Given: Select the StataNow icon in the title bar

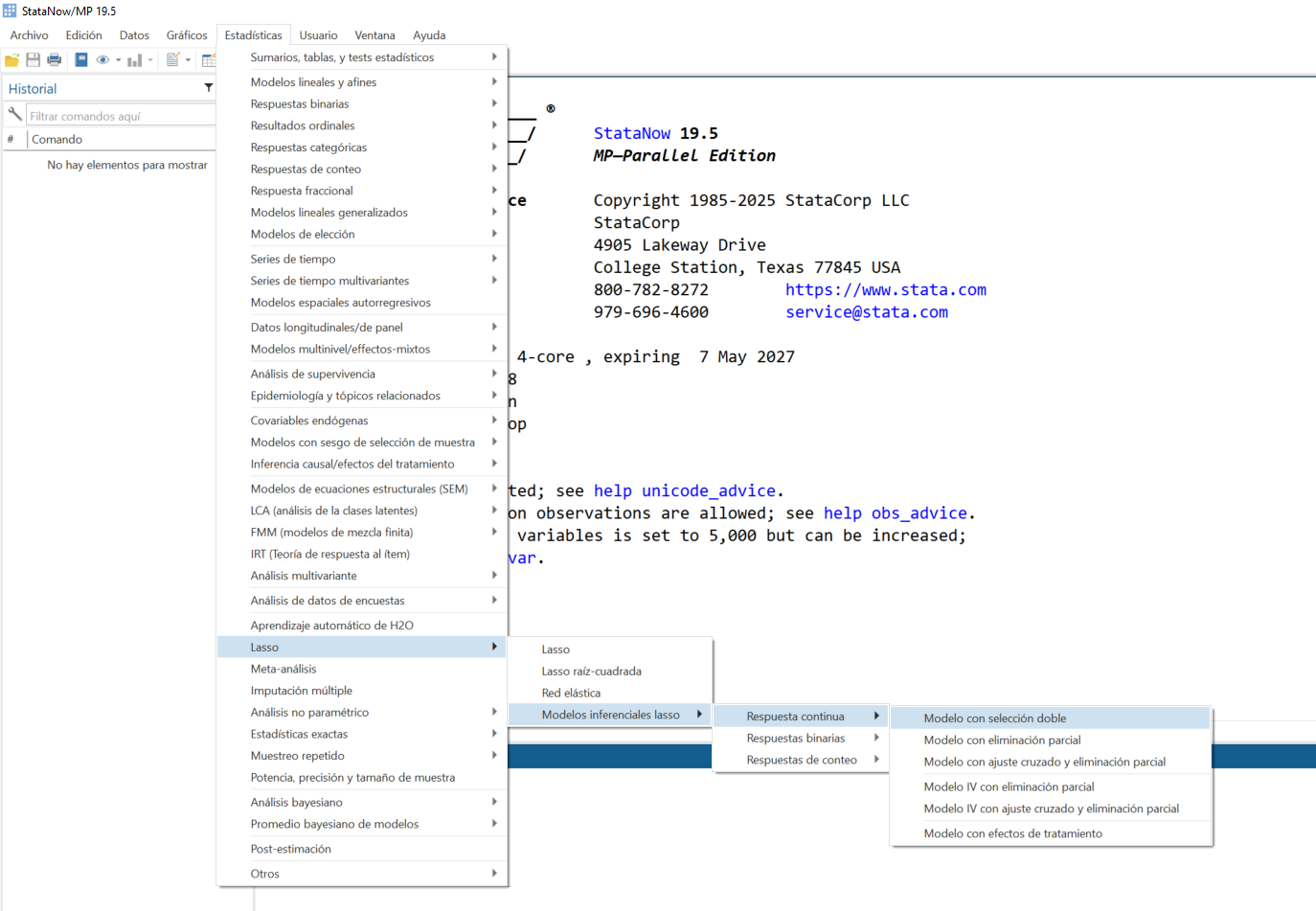Looking at the screenshot, I should click(x=10, y=11).
